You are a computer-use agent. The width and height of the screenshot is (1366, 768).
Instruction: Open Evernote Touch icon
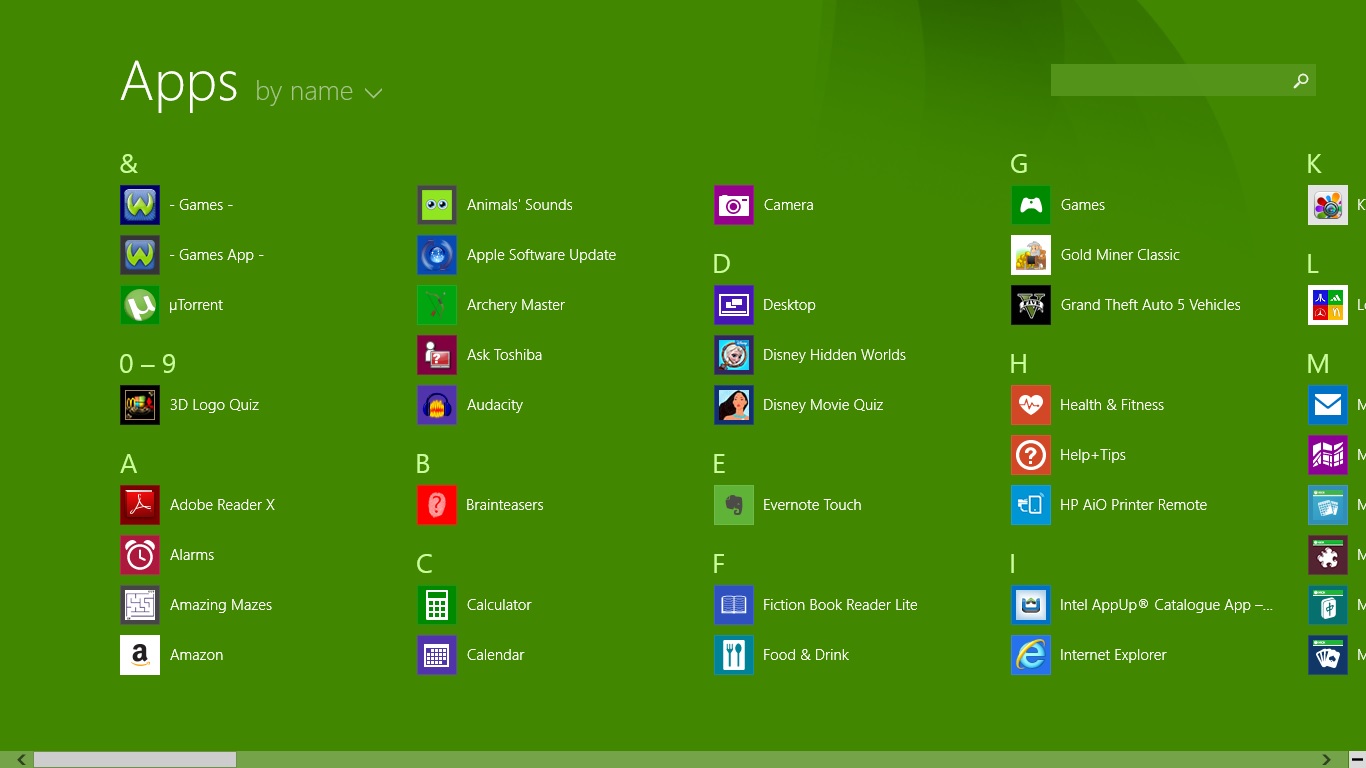pyautogui.click(x=734, y=505)
